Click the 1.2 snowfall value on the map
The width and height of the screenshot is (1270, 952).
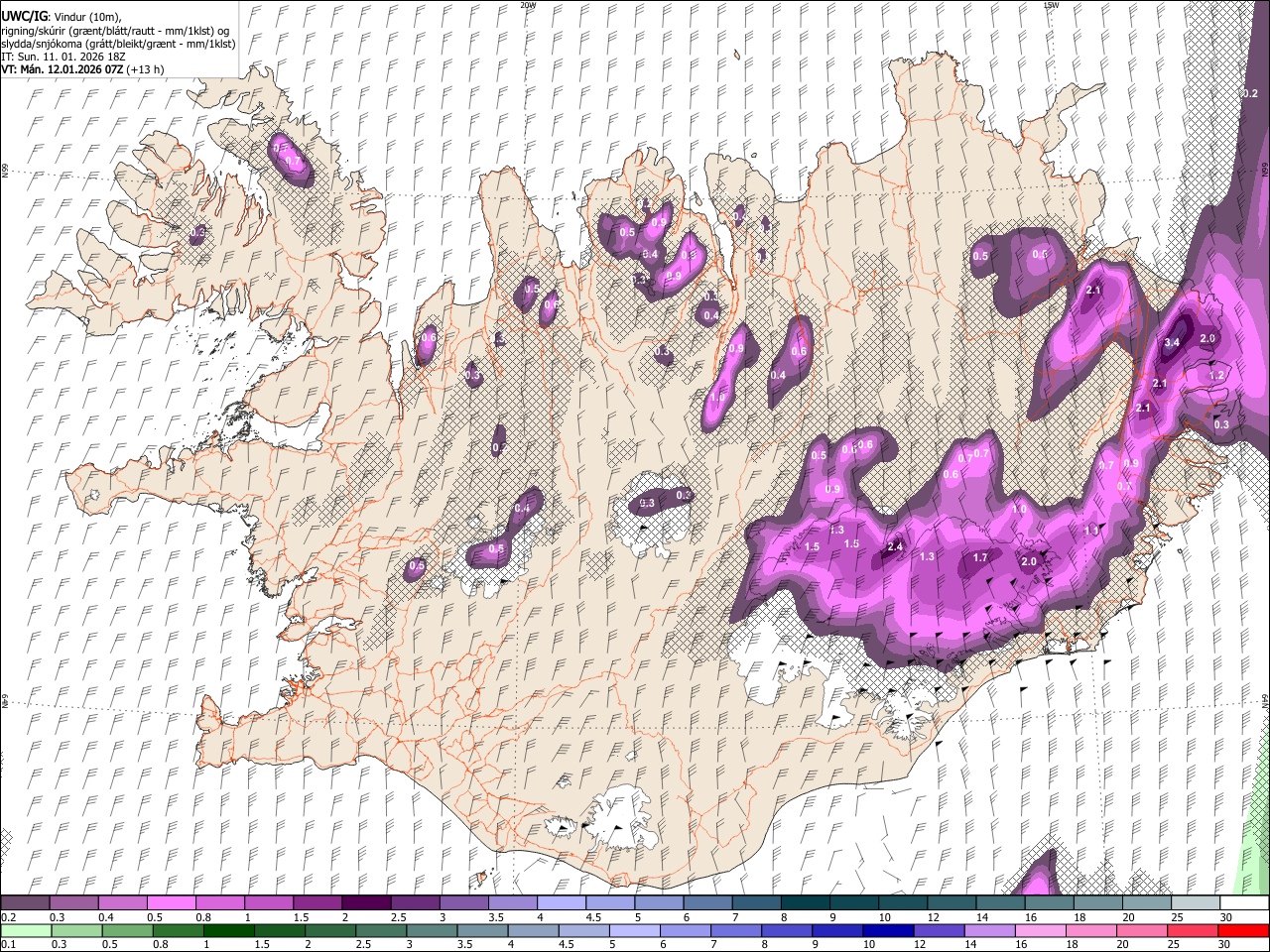1217,376
